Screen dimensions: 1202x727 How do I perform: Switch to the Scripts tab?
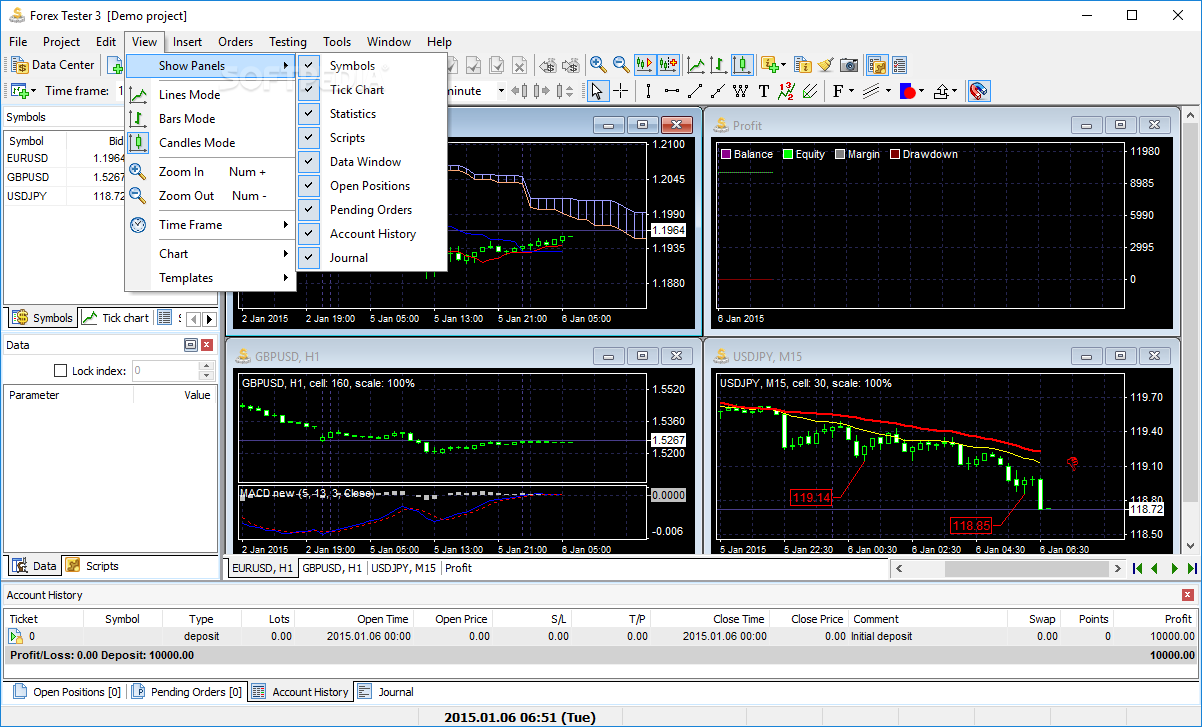(x=92, y=566)
